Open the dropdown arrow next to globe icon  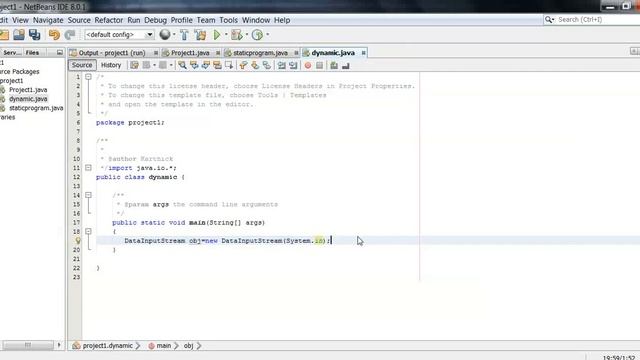pos(174,35)
